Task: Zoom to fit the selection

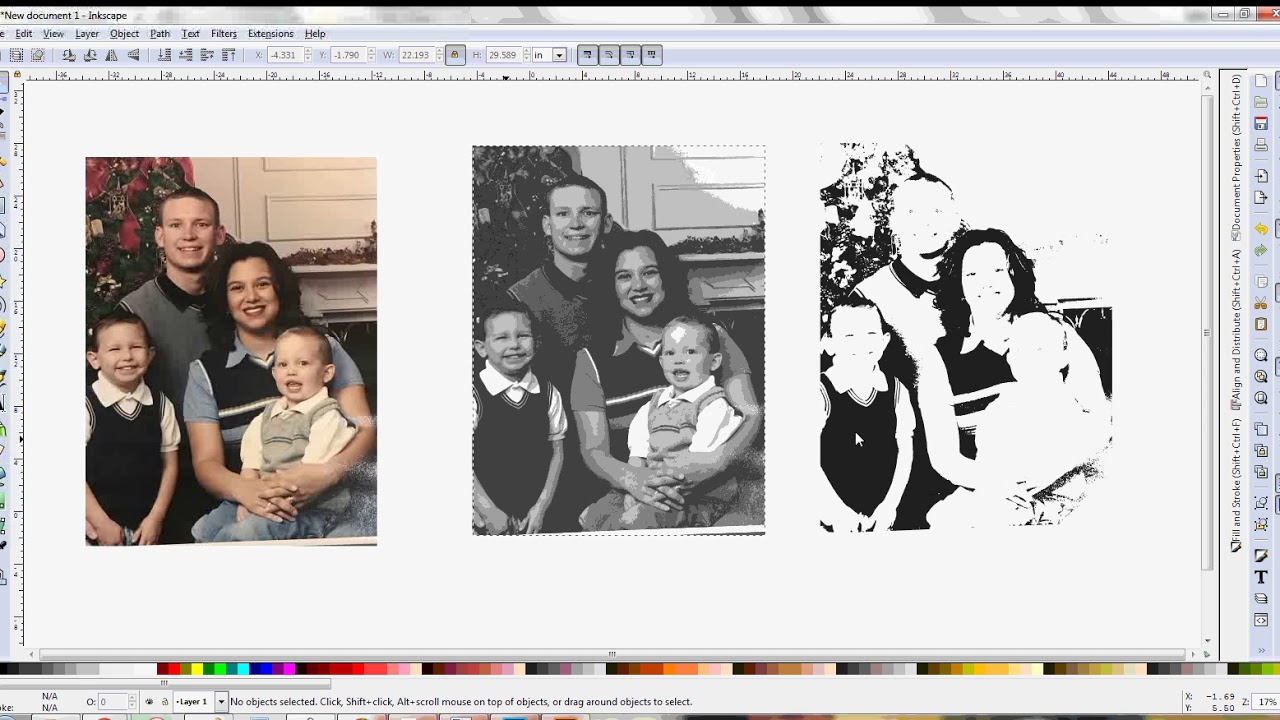Action: click(1261, 355)
